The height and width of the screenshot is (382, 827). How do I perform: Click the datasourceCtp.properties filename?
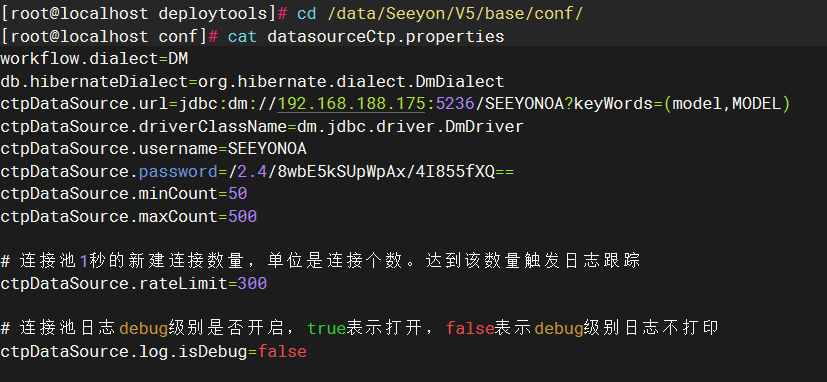tap(386, 36)
